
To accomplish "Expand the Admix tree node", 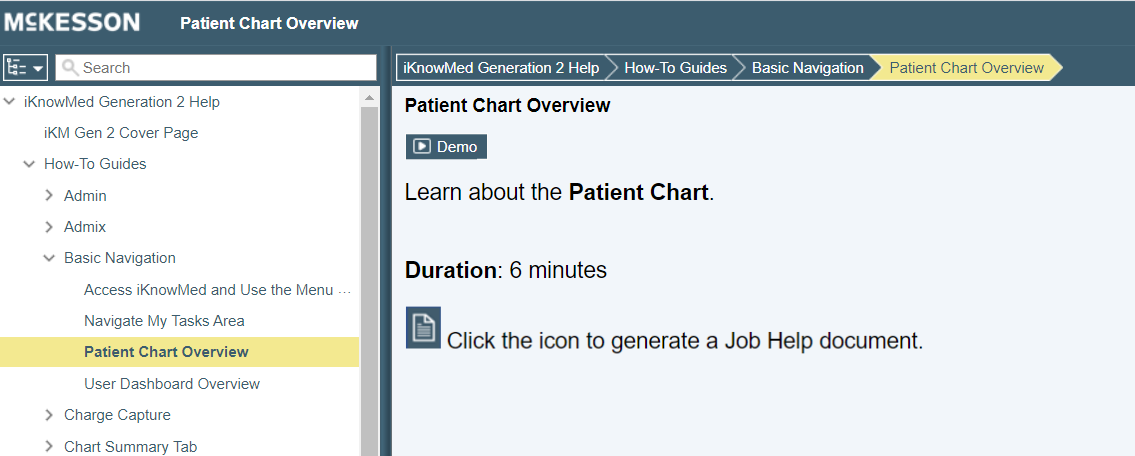I will click(x=50, y=227).
